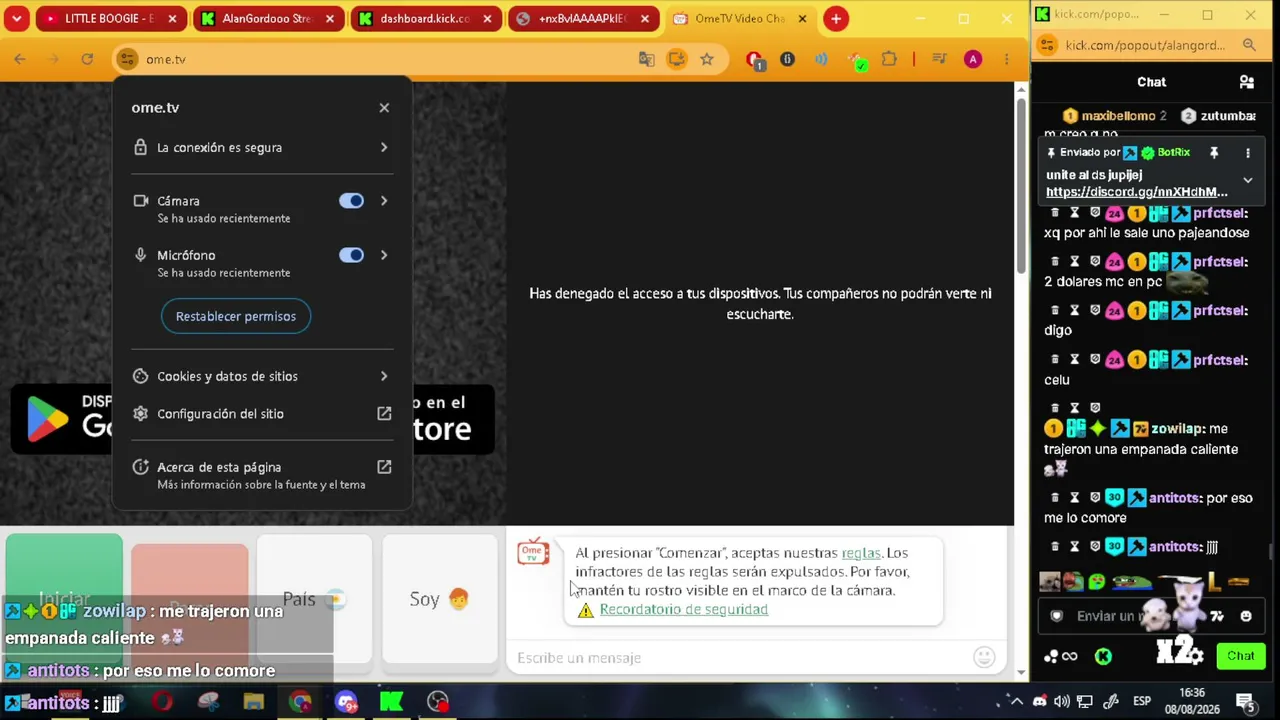Open the Kick app from the taskbar
The width and height of the screenshot is (1280, 720).
[x=392, y=702]
